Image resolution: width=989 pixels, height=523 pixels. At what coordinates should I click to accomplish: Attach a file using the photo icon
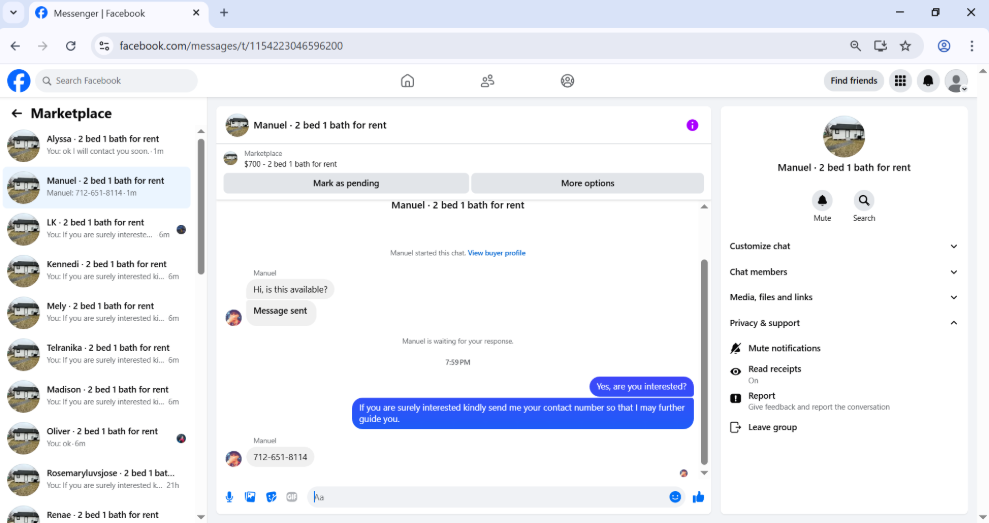tap(250, 497)
